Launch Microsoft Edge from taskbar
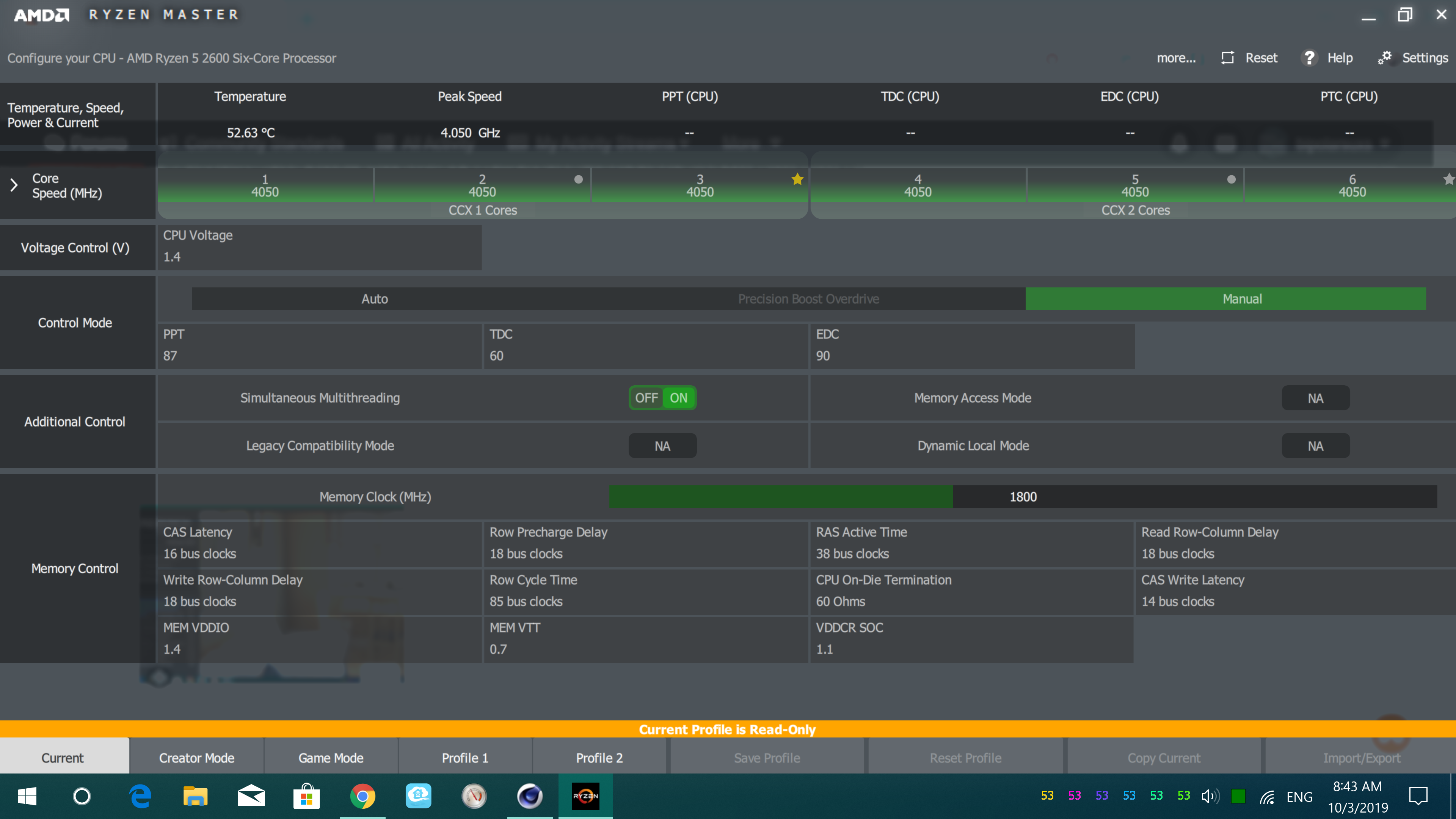This screenshot has height=819, width=1456. click(x=140, y=796)
